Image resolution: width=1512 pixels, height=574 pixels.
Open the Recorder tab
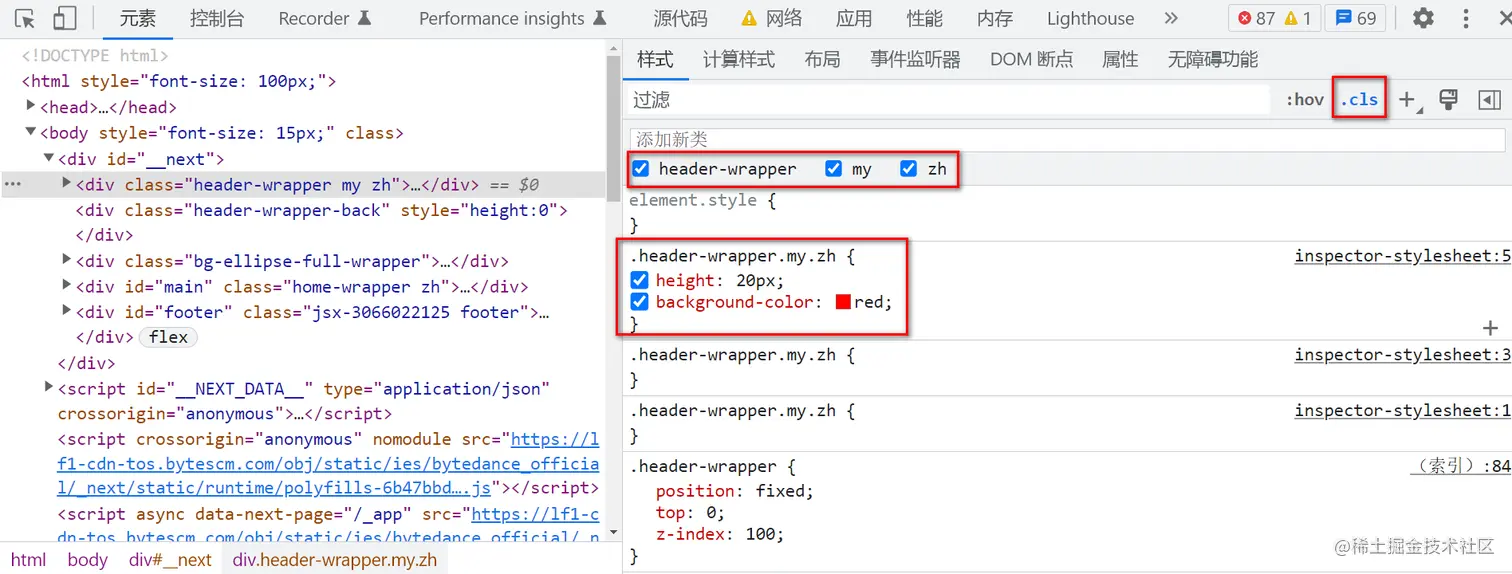325,18
